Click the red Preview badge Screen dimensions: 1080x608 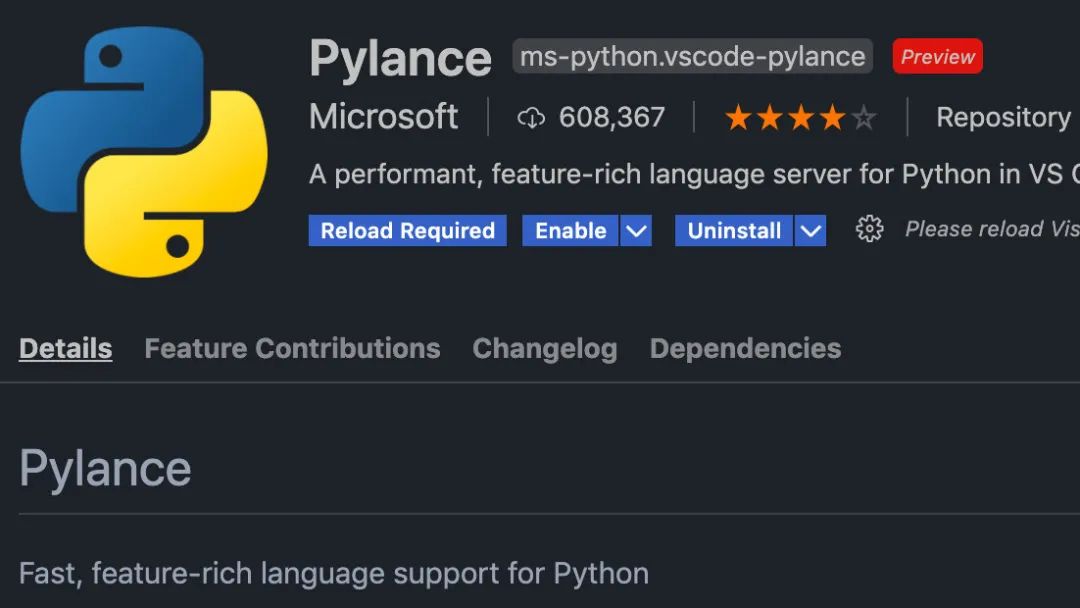(937, 57)
